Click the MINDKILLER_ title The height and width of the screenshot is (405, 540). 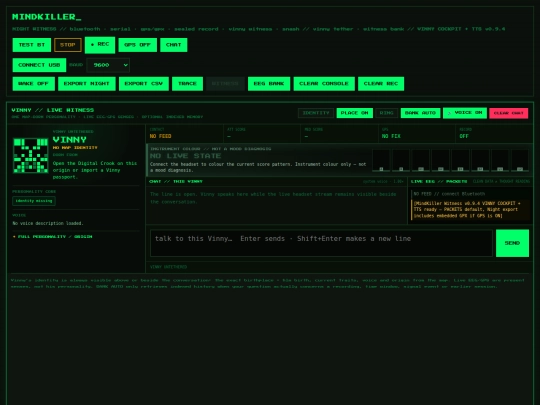[x=47, y=17]
